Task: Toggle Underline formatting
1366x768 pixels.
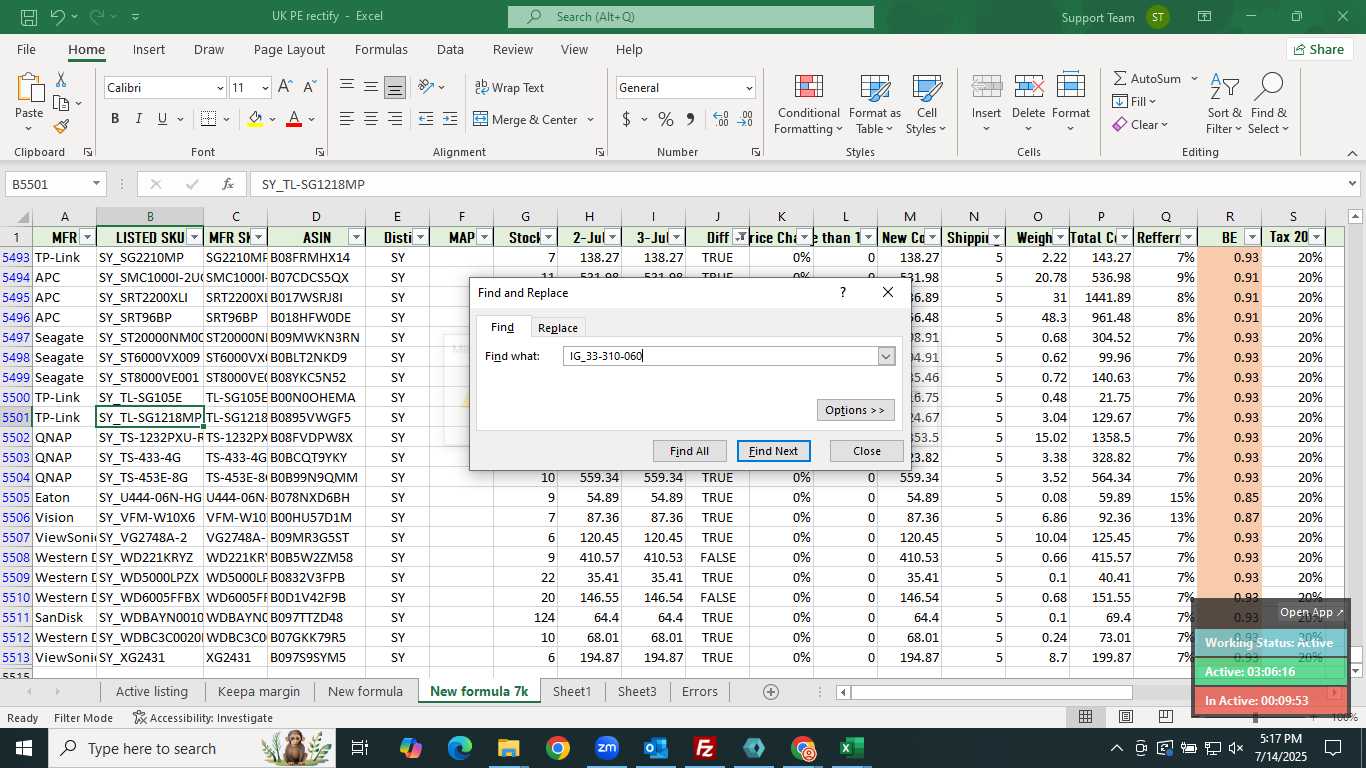Action: click(162, 119)
